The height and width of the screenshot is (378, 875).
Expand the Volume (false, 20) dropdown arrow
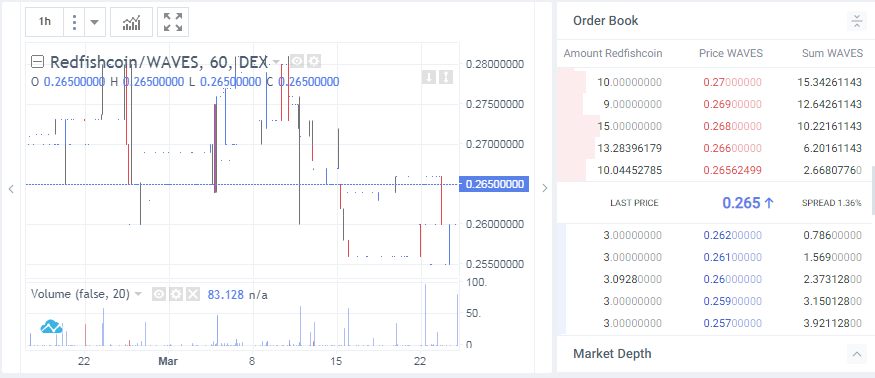point(138,294)
